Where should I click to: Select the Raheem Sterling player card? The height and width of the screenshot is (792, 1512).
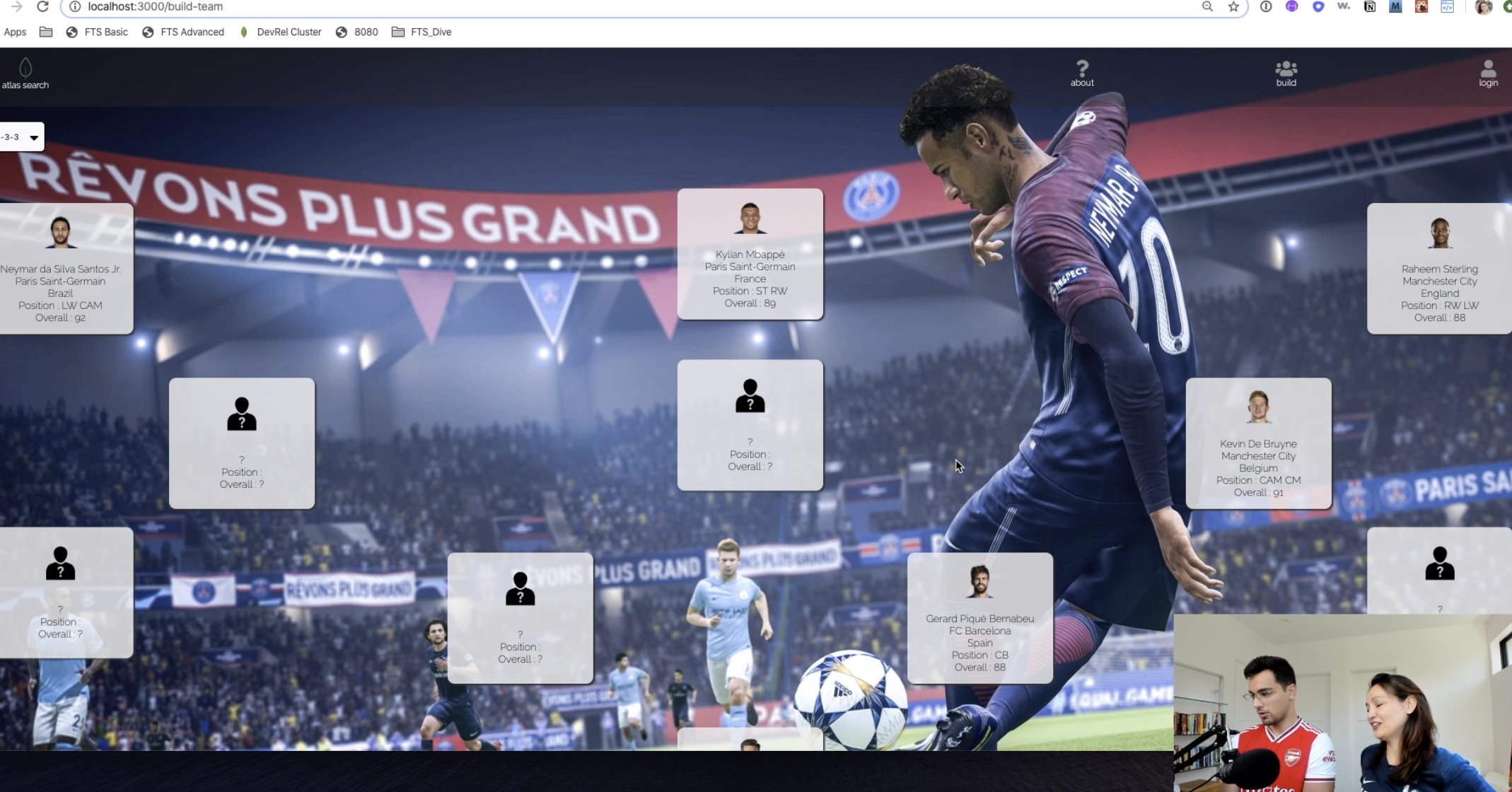(1439, 269)
